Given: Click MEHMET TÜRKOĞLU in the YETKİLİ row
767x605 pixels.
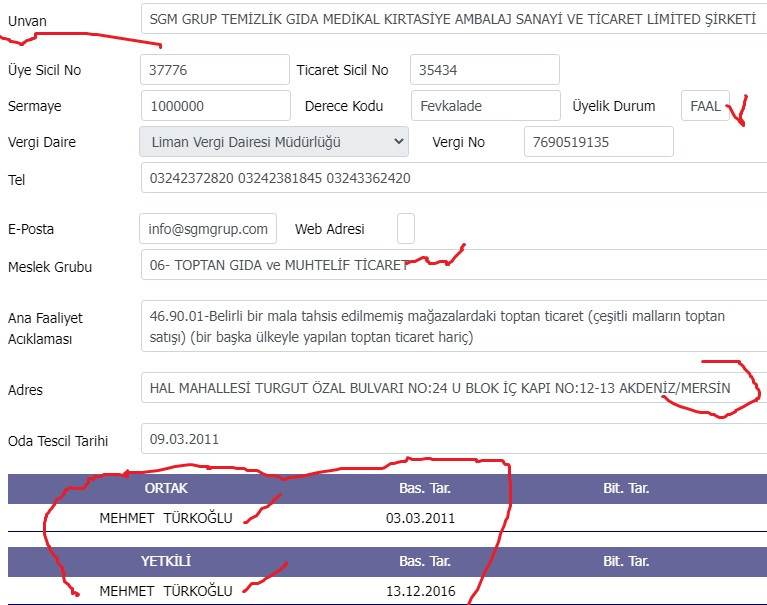Looking at the screenshot, I should coord(166,591).
